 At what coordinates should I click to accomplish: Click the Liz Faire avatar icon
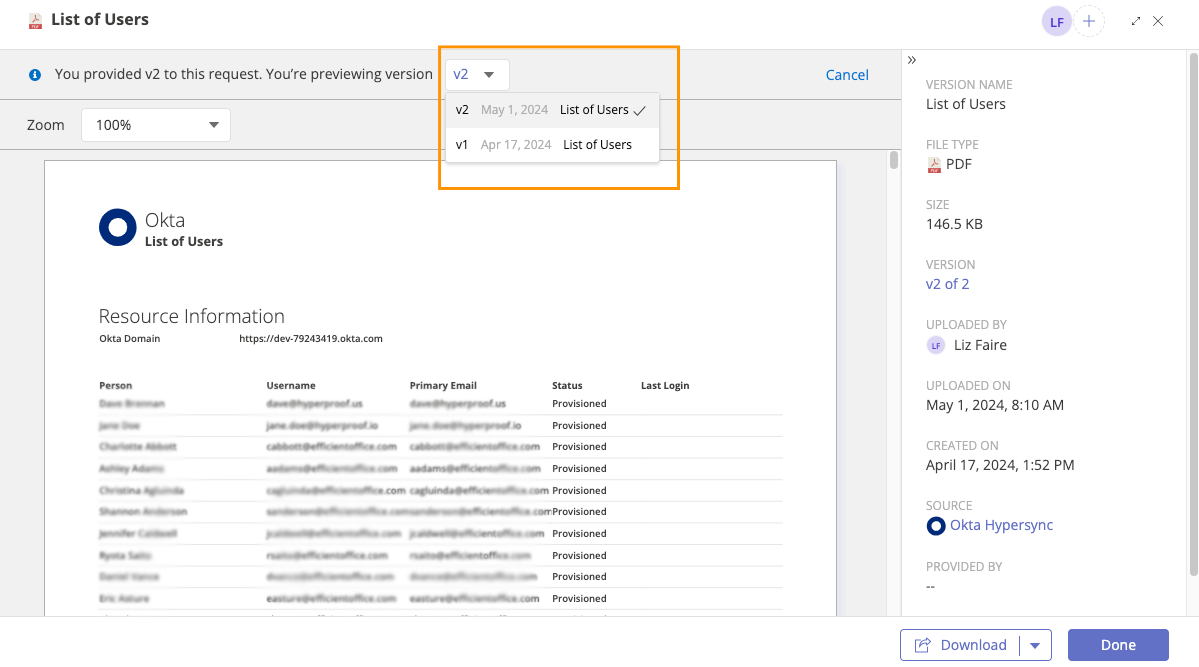pos(936,346)
